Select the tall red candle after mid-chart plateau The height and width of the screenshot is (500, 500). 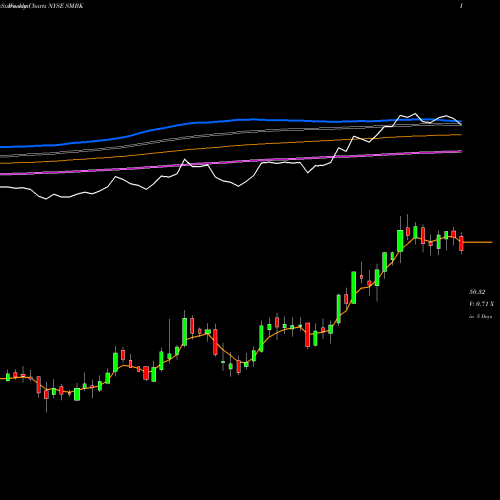308,335
